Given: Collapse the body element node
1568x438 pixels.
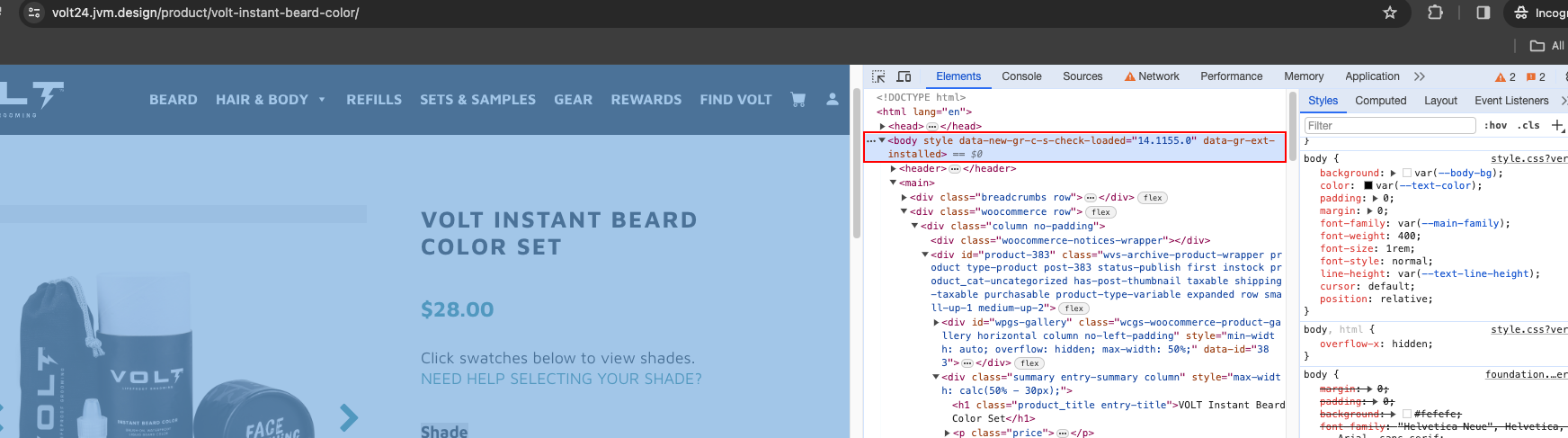Looking at the screenshot, I should tap(883, 140).
